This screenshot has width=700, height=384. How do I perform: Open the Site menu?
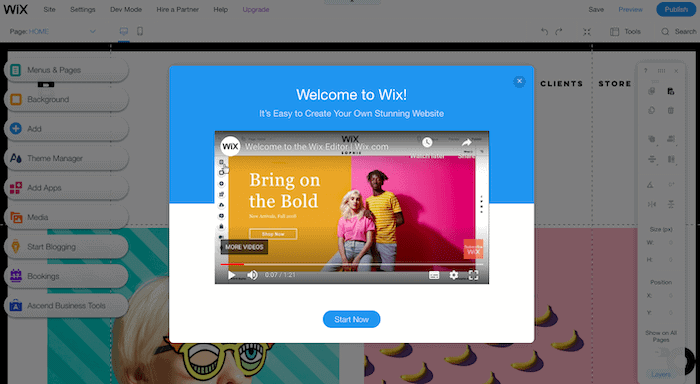click(x=50, y=9)
